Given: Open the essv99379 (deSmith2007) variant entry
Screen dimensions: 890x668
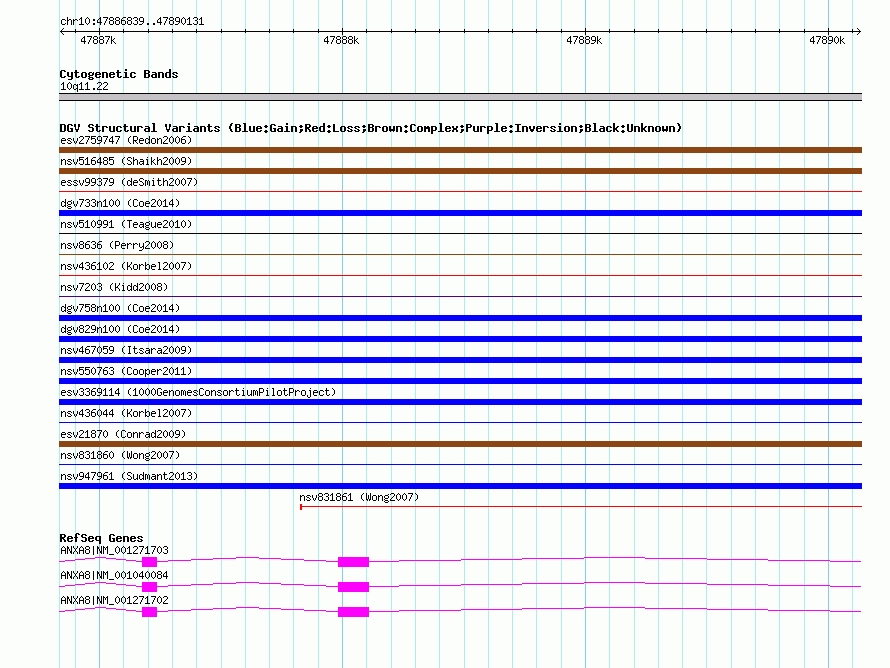Looking at the screenshot, I should pos(129,182).
